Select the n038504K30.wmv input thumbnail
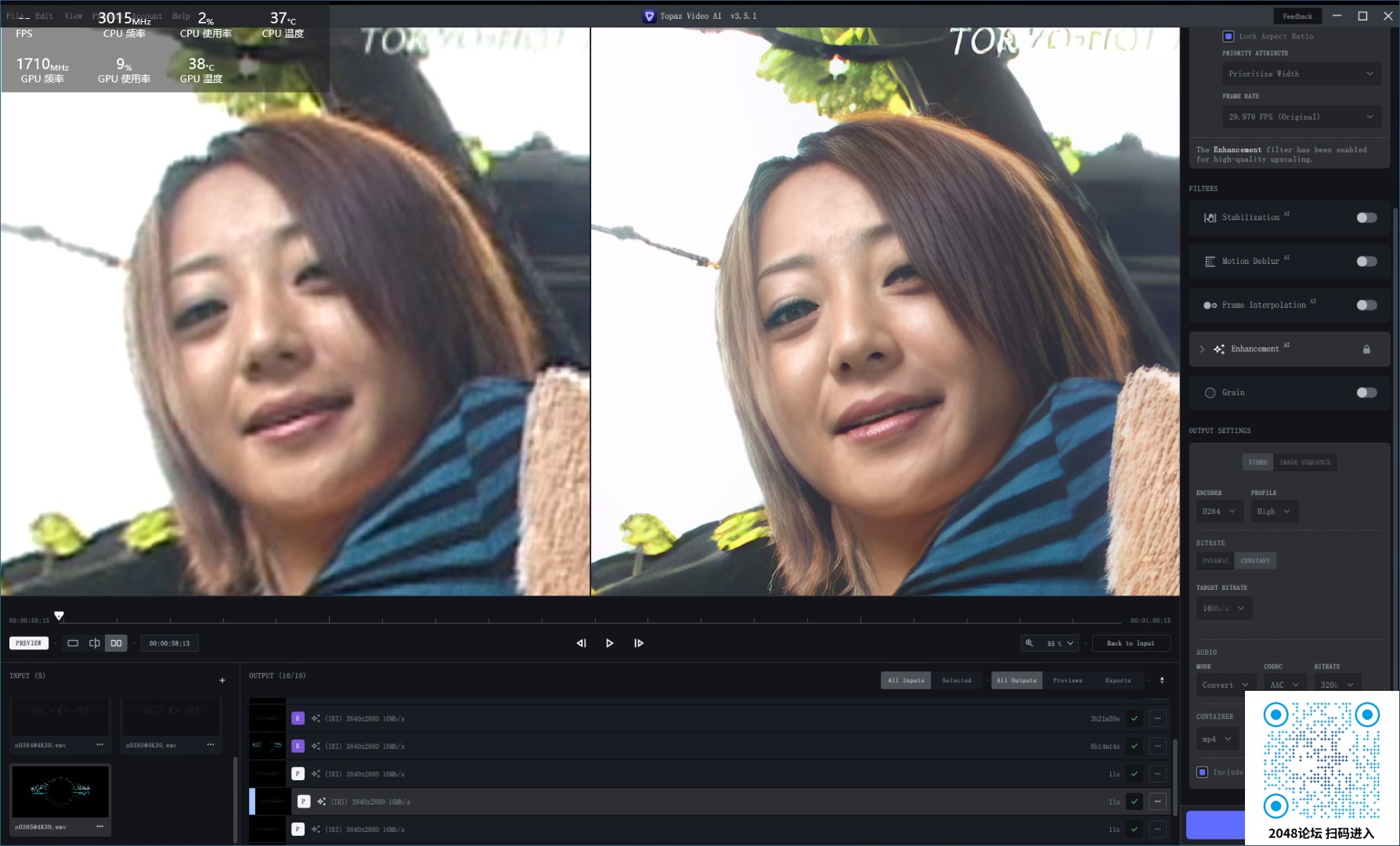The width and height of the screenshot is (1400, 846). 60,793
